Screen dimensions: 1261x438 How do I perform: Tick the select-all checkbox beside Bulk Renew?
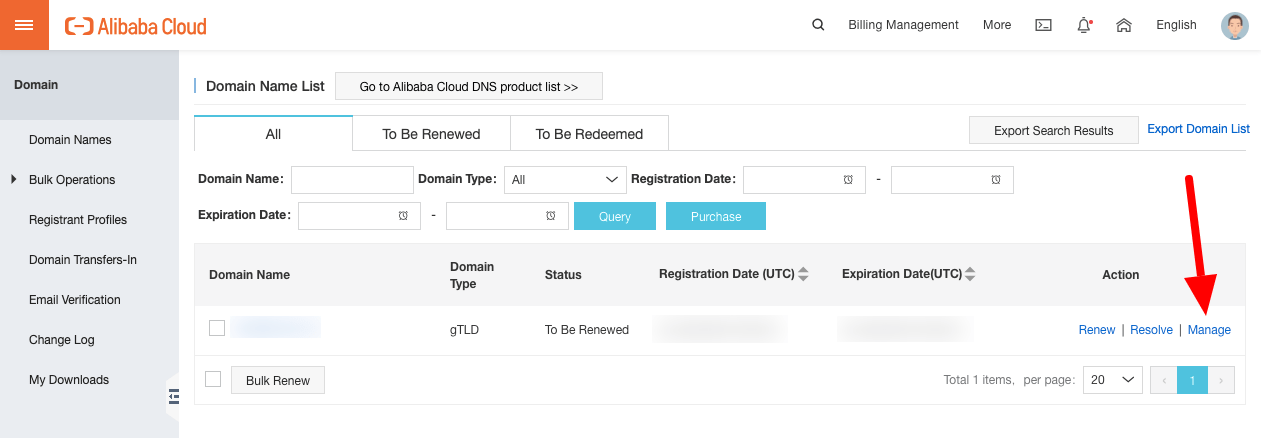click(x=212, y=379)
